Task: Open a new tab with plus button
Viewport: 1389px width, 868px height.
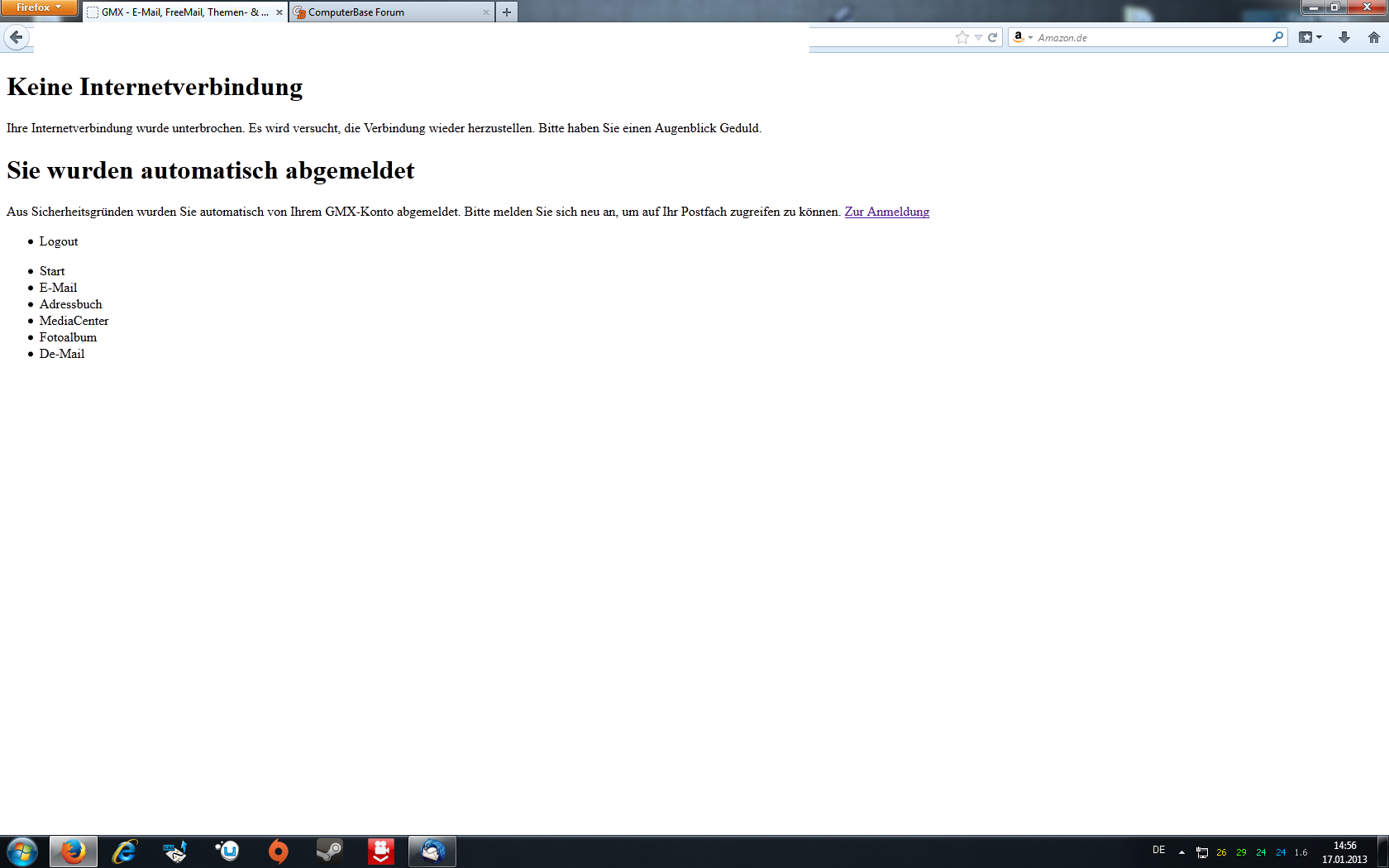Action: [507, 12]
